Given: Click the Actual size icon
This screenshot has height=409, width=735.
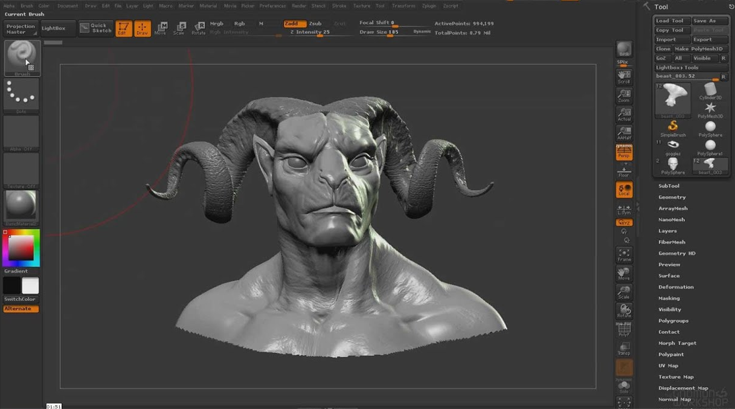Looking at the screenshot, I should tap(624, 115).
